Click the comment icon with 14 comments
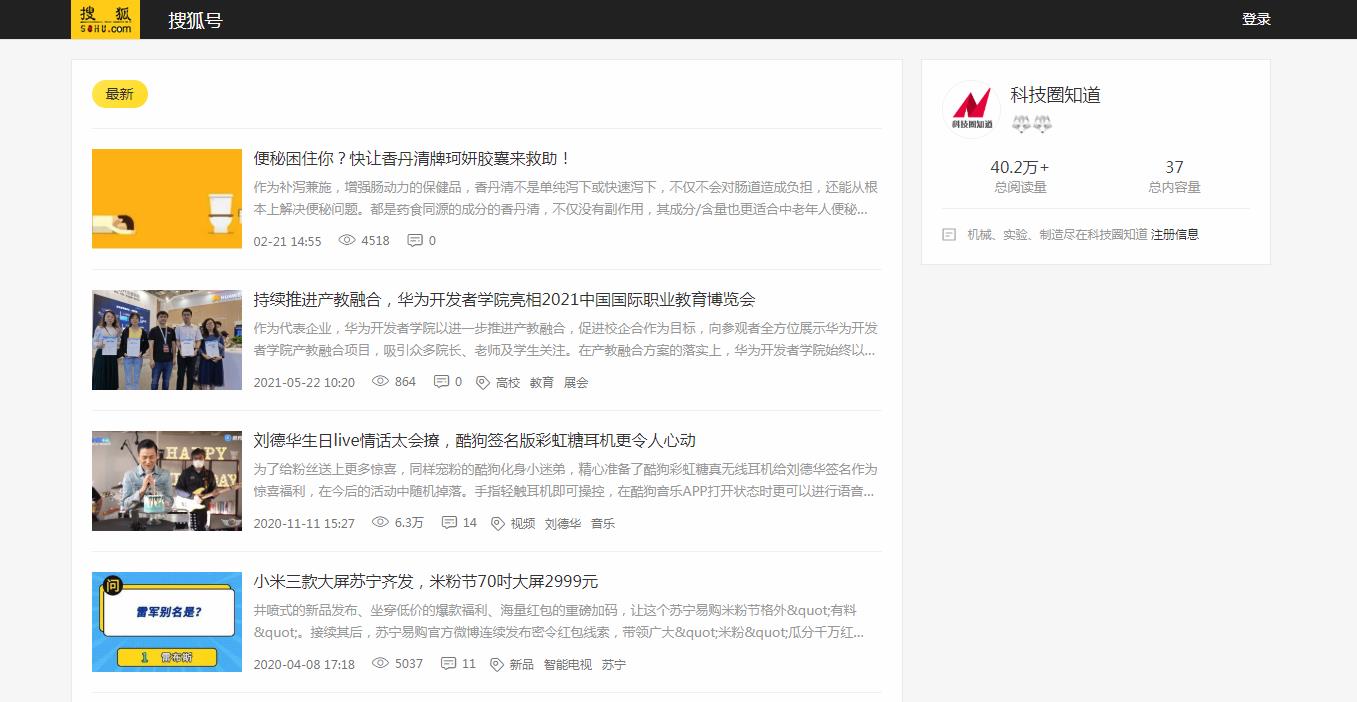The width and height of the screenshot is (1357, 702). click(x=449, y=522)
